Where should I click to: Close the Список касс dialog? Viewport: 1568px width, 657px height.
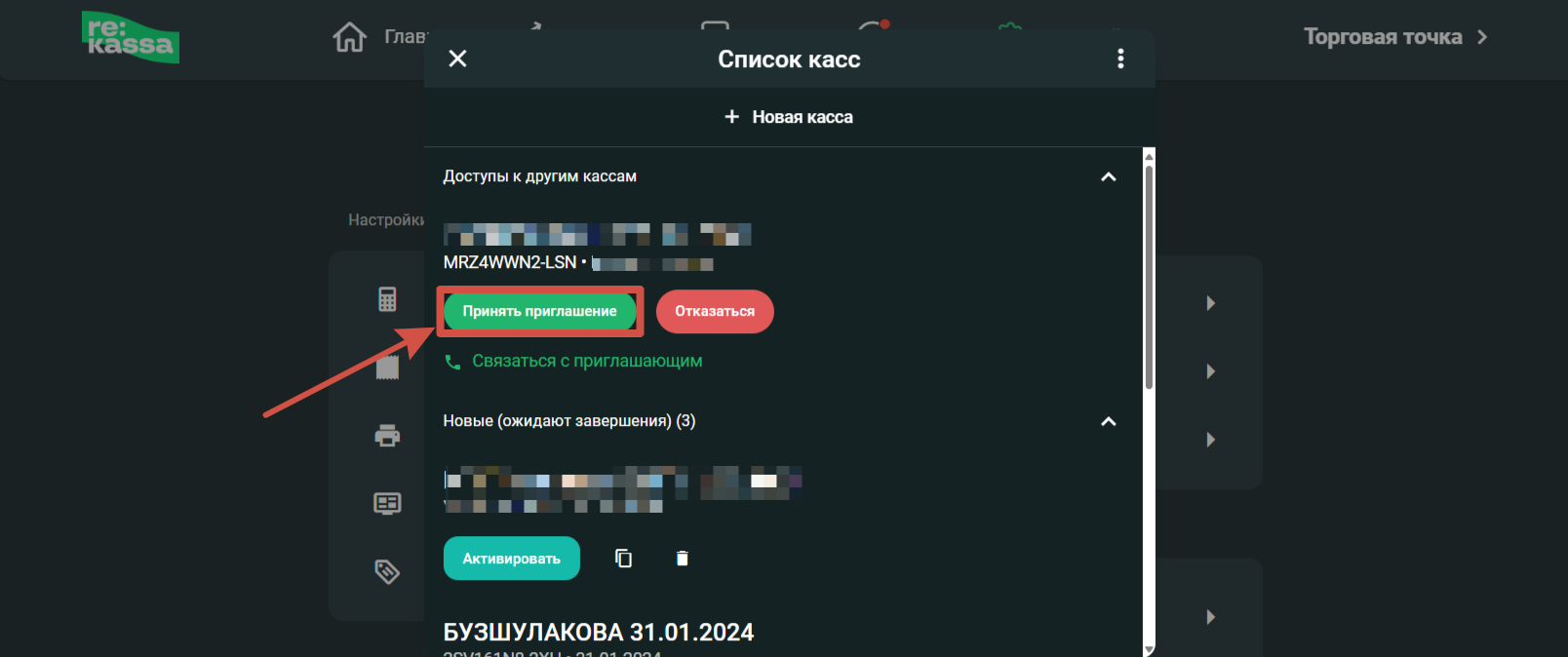pos(457,58)
